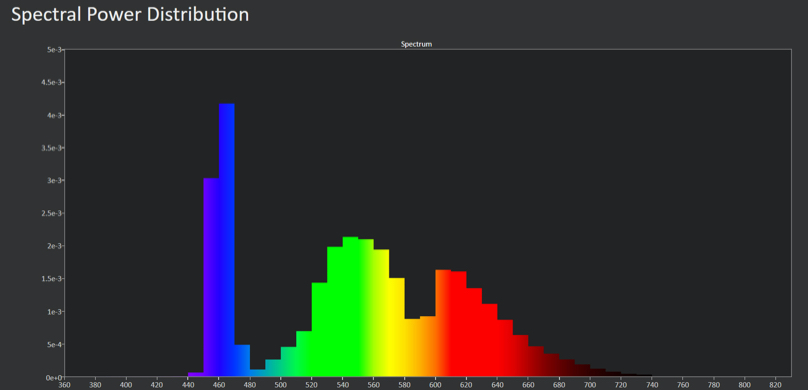Click the 0e+0 y-axis origin label
The image size is (808, 390).
point(54,378)
